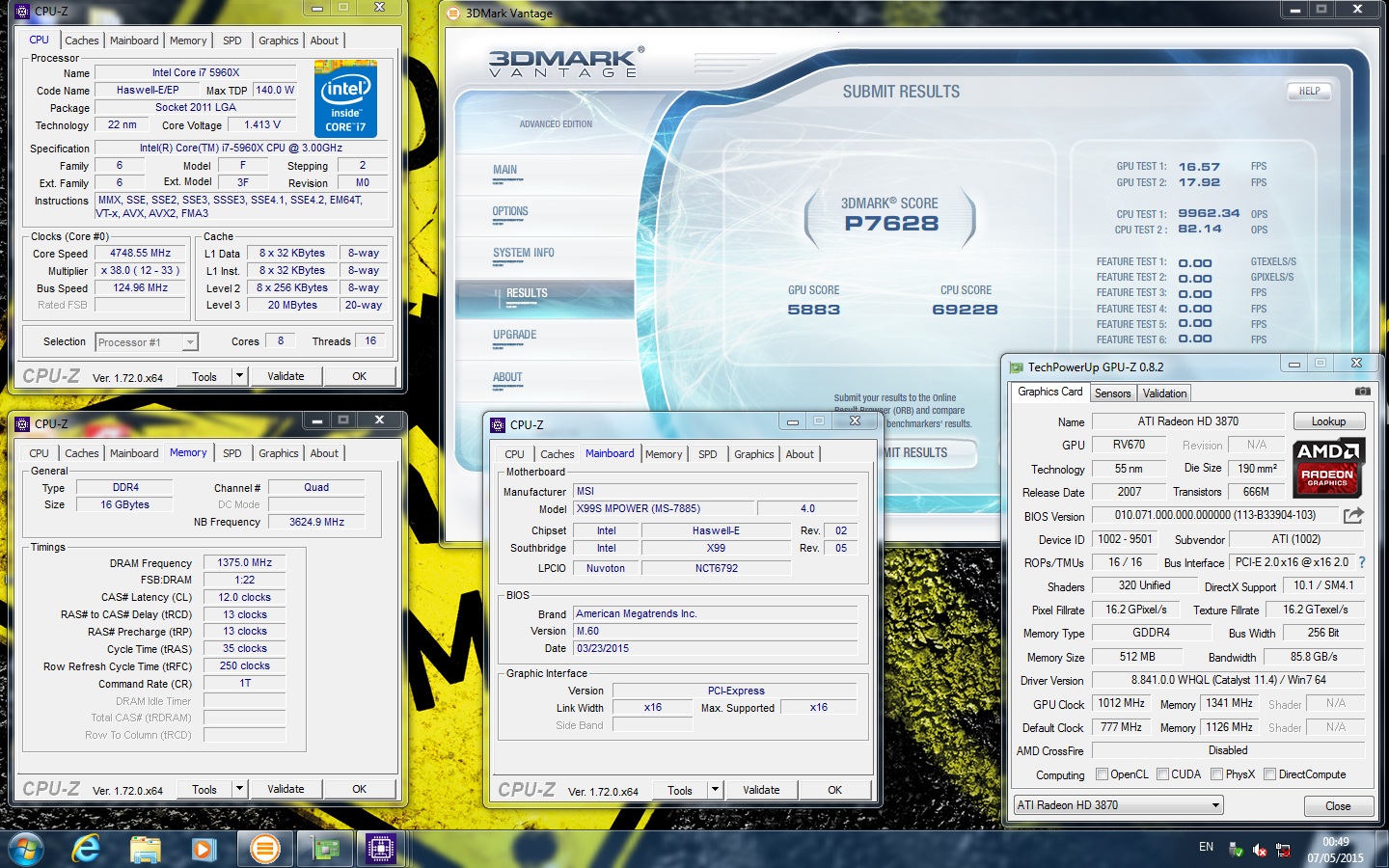Click the CPU-Z purple chip taskbar icon

(x=381, y=849)
